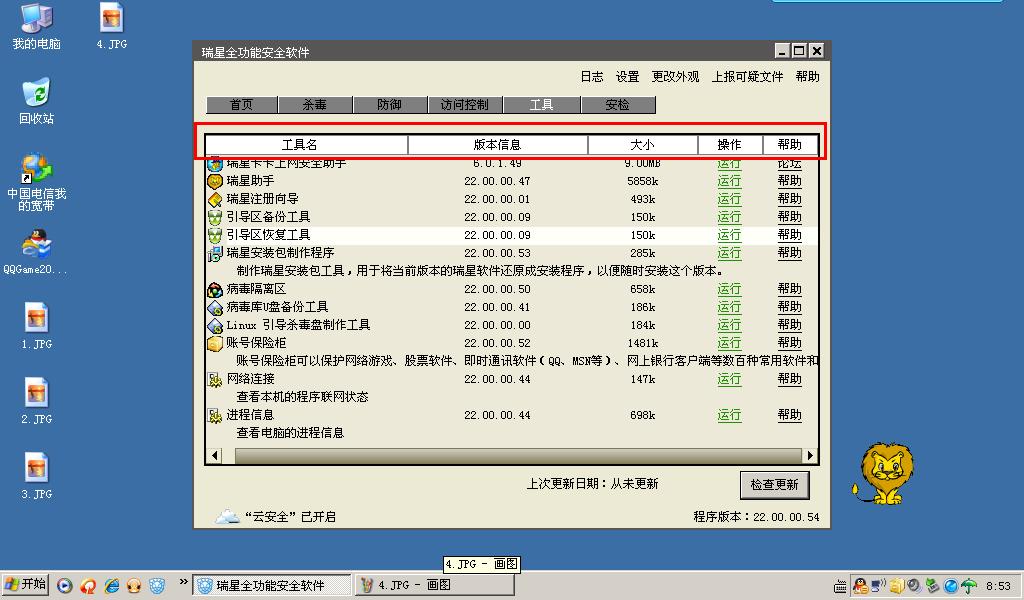
Task: Open the 日志 menu link
Action: point(592,76)
